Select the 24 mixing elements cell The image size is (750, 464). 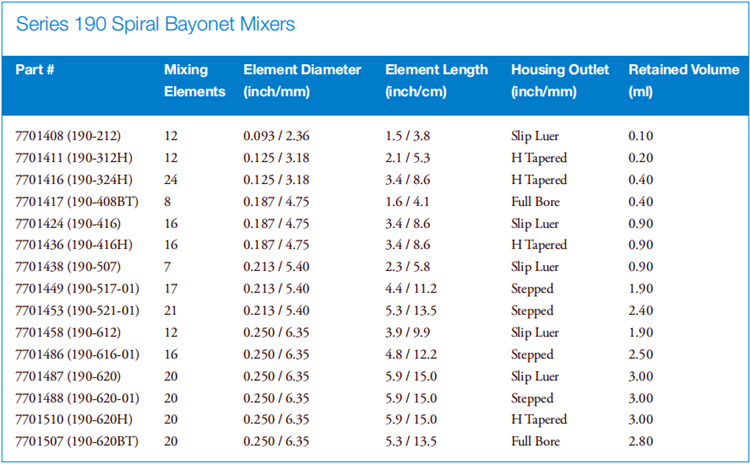tap(171, 180)
